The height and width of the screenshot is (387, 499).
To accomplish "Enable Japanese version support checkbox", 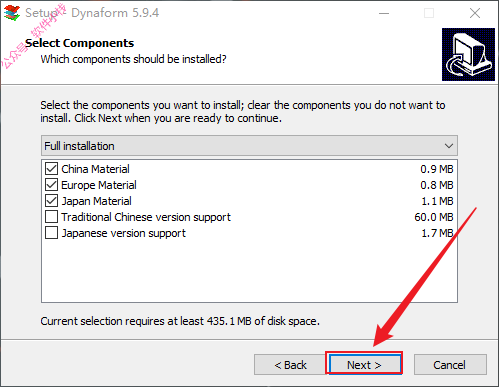I will click(51, 233).
